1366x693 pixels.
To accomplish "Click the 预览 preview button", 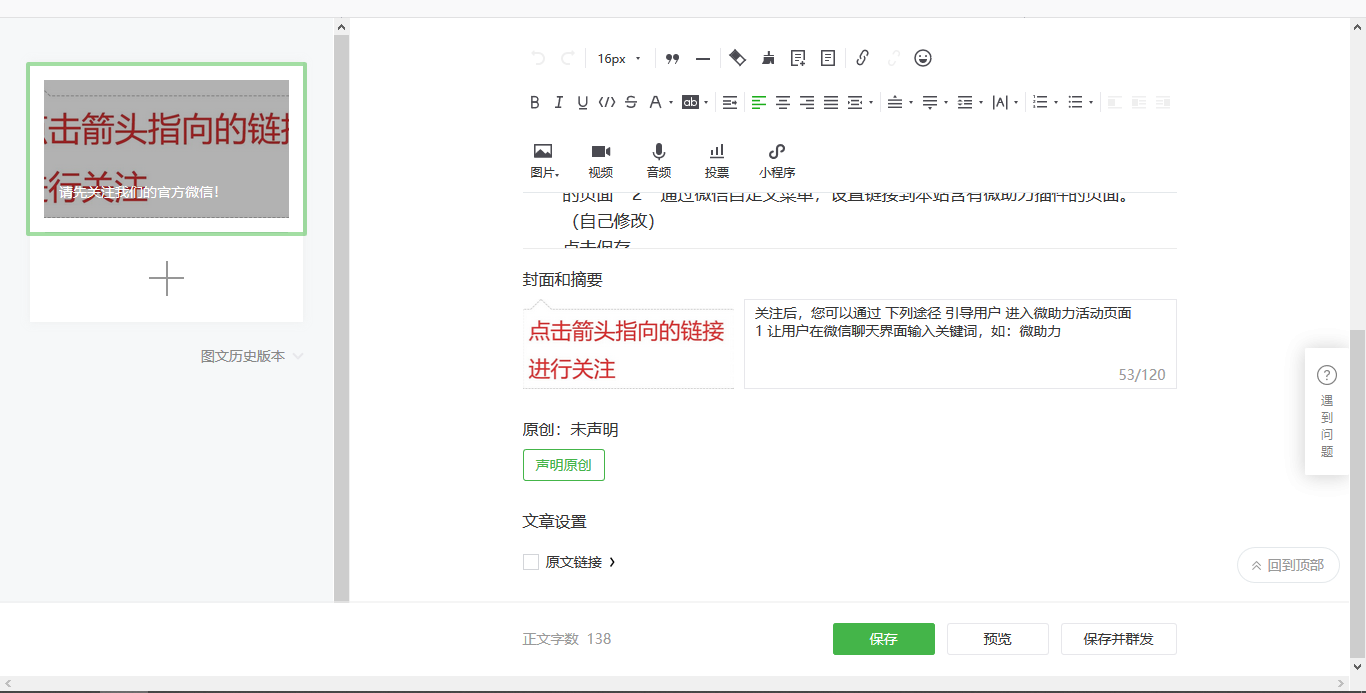I will (998, 639).
